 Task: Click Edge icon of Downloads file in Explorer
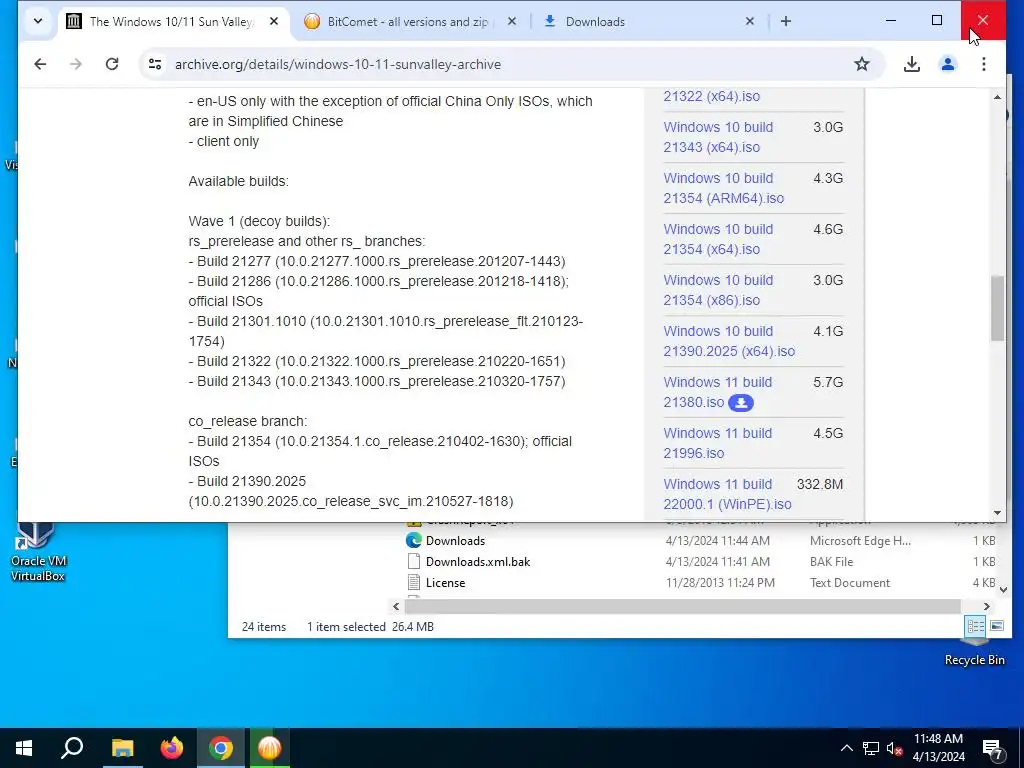(413, 541)
